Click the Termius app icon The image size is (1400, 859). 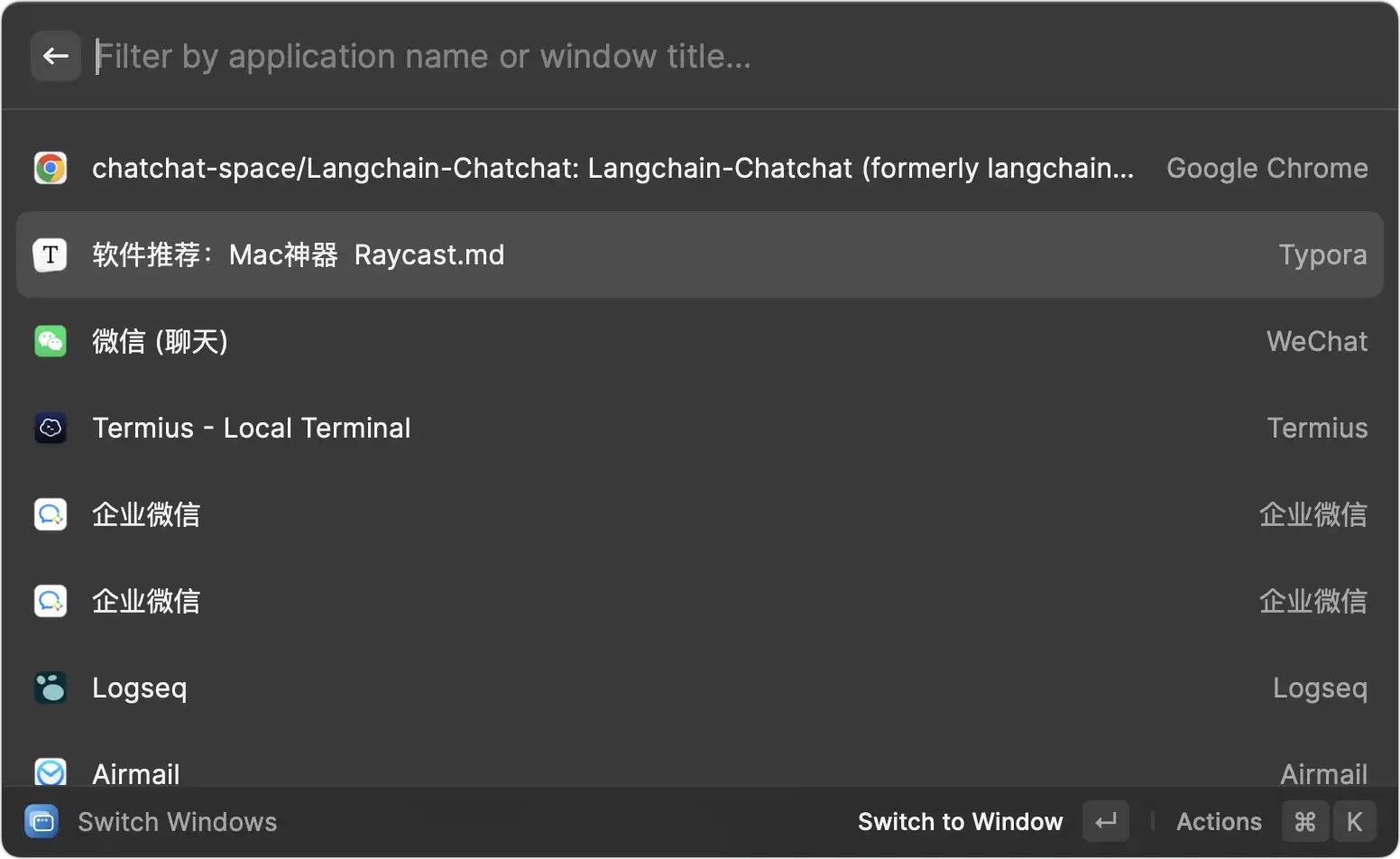point(51,428)
